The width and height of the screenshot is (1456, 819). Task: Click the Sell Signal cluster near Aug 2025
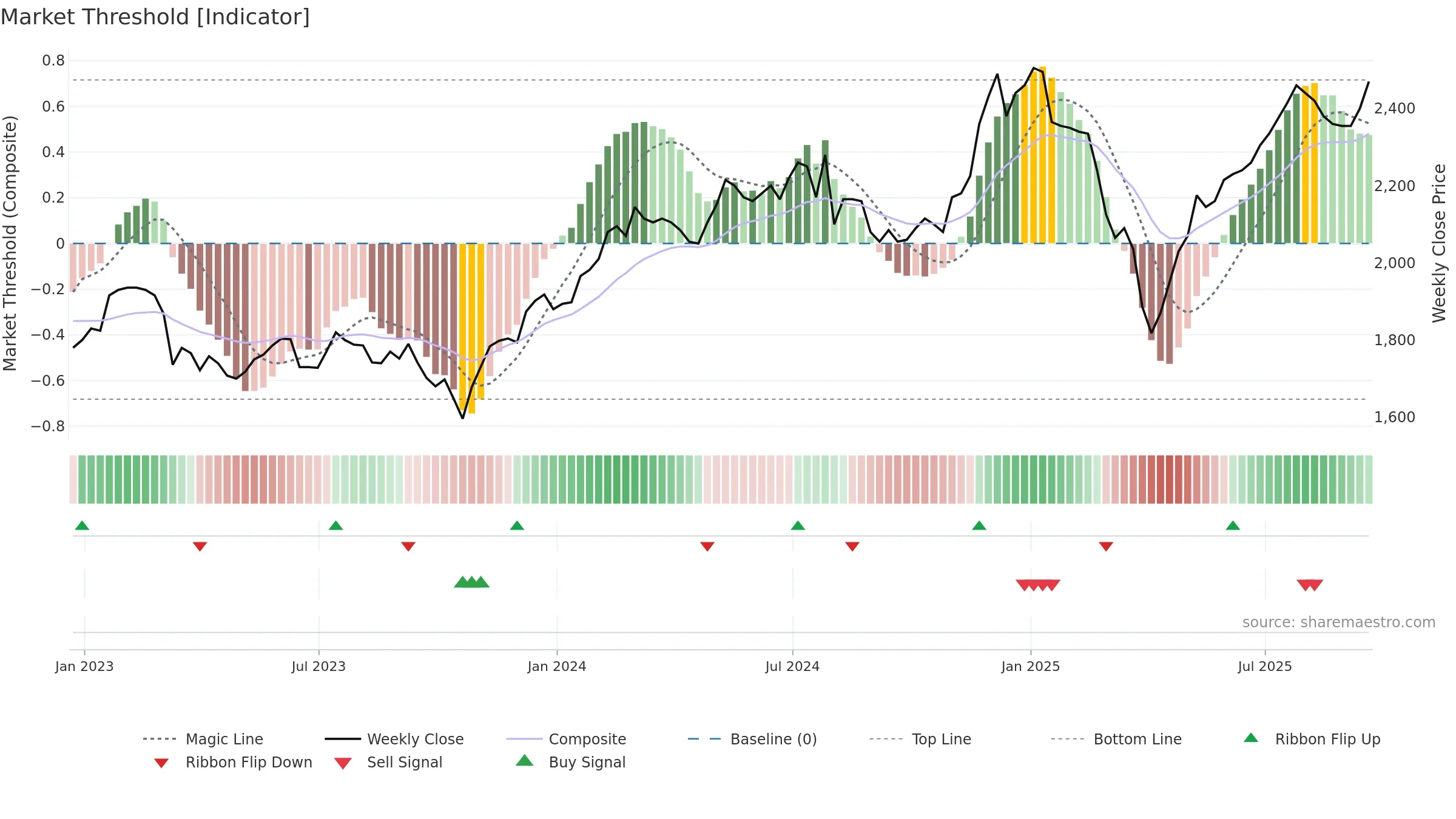point(1310,585)
